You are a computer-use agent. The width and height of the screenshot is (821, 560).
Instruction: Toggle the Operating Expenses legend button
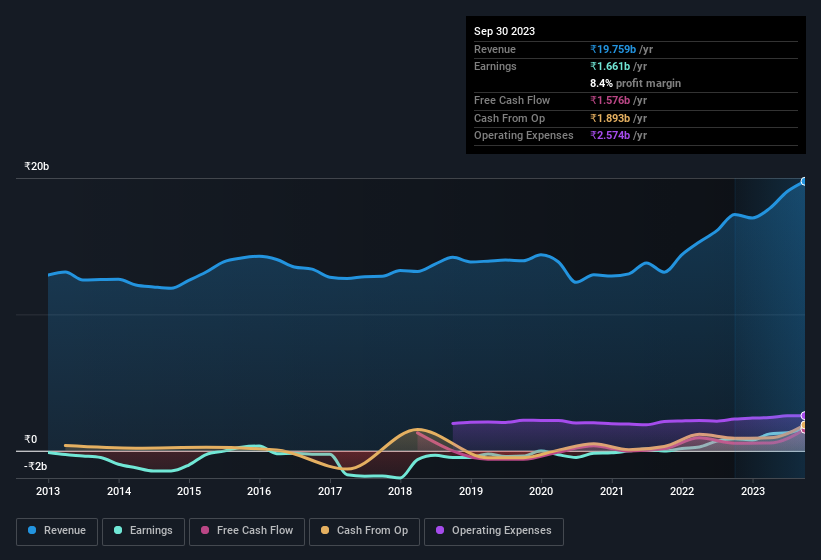pyautogui.click(x=494, y=531)
